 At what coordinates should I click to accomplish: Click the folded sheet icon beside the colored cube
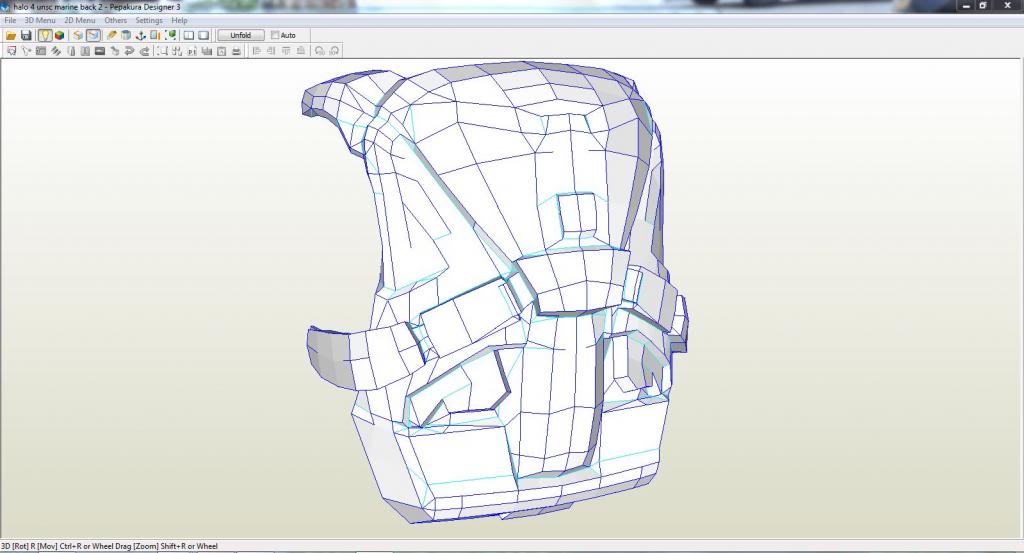tap(78, 35)
